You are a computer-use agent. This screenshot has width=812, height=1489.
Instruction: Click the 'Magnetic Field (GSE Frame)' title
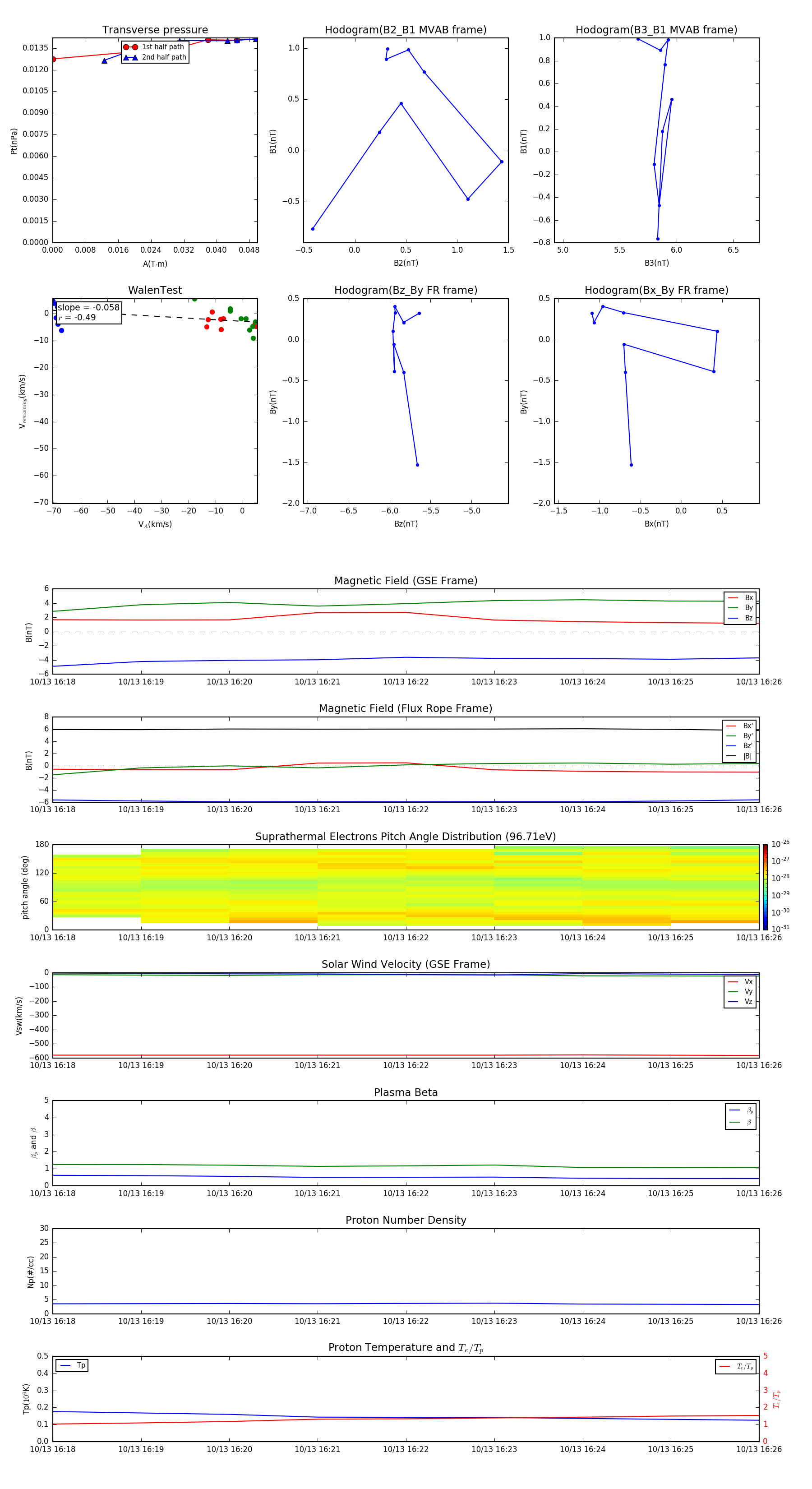coord(406,581)
